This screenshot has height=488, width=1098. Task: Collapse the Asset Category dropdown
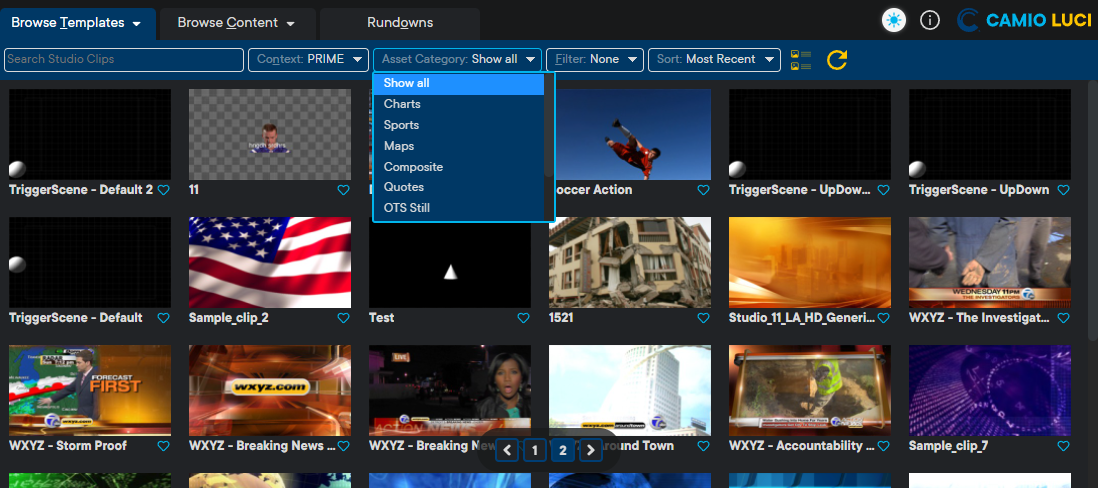(x=457, y=60)
